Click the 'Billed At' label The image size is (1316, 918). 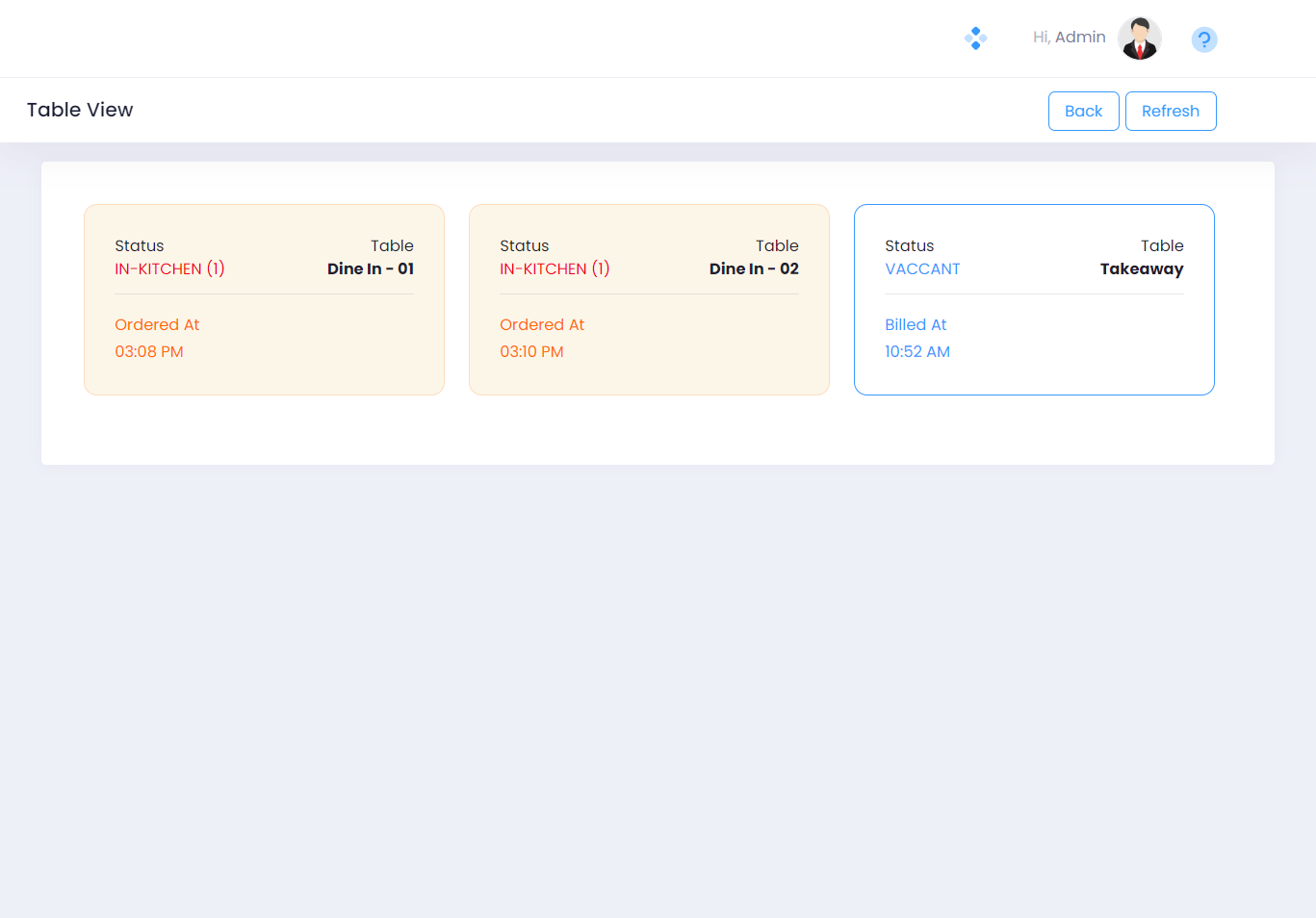(916, 325)
